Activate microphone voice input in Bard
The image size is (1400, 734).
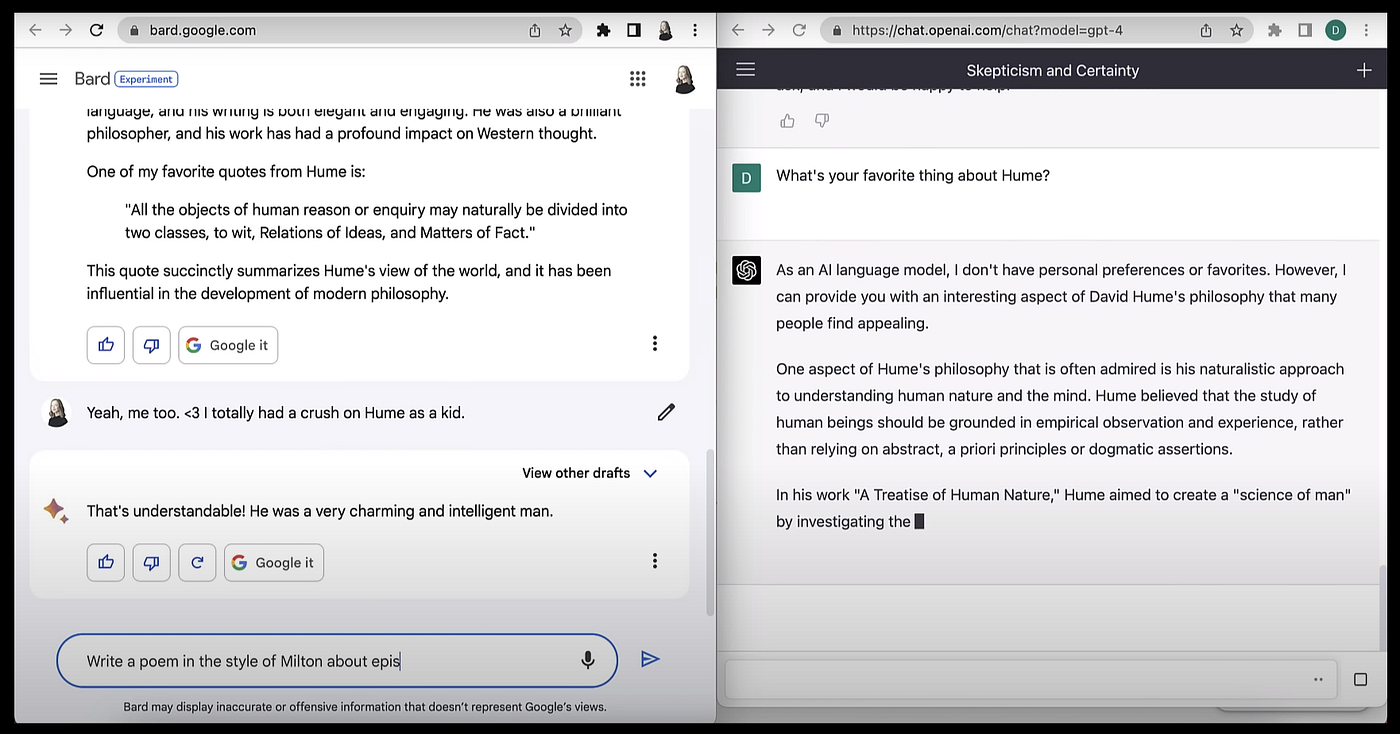[x=588, y=660]
